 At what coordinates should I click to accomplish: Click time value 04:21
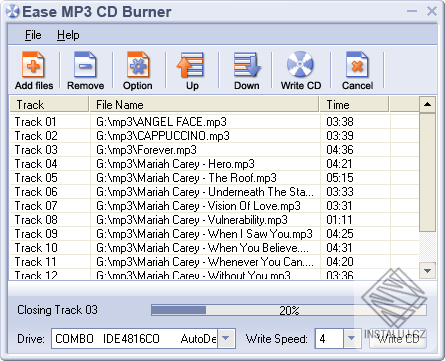pos(339,164)
